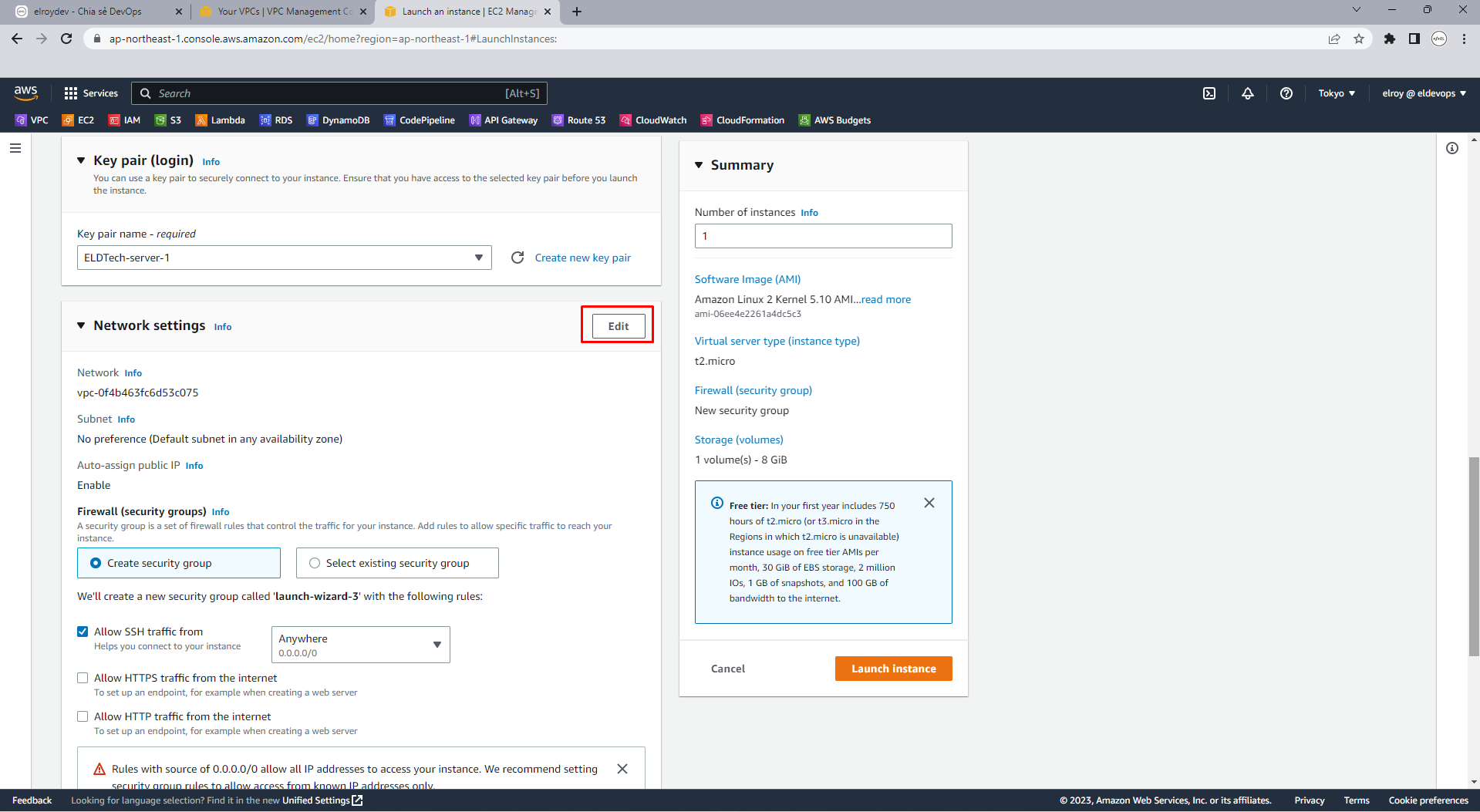This screenshot has height=812, width=1480.
Task: Open CloudFormation shortcut in favorites bar
Action: [x=743, y=120]
